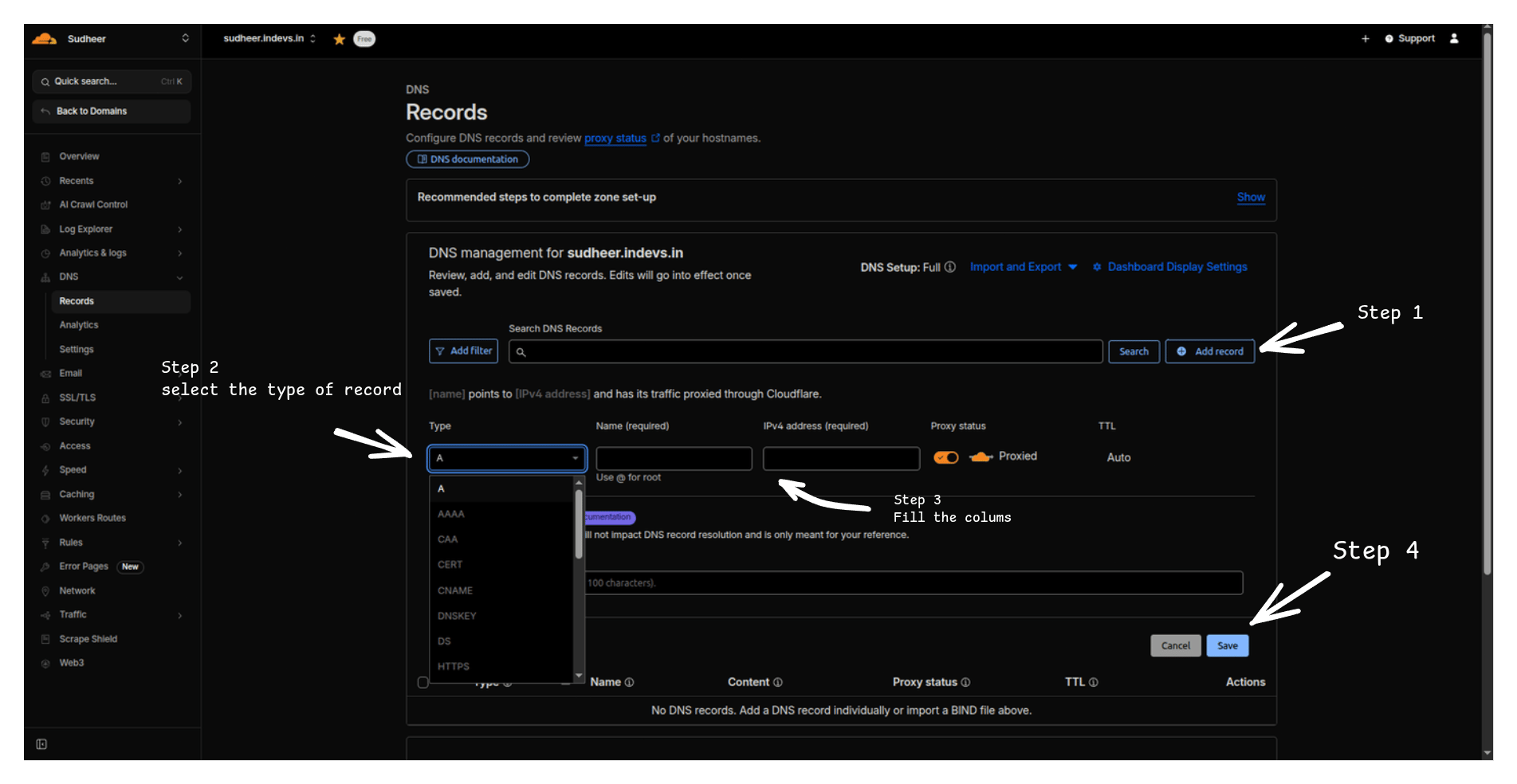Click the plus icon in top bar

(1365, 38)
